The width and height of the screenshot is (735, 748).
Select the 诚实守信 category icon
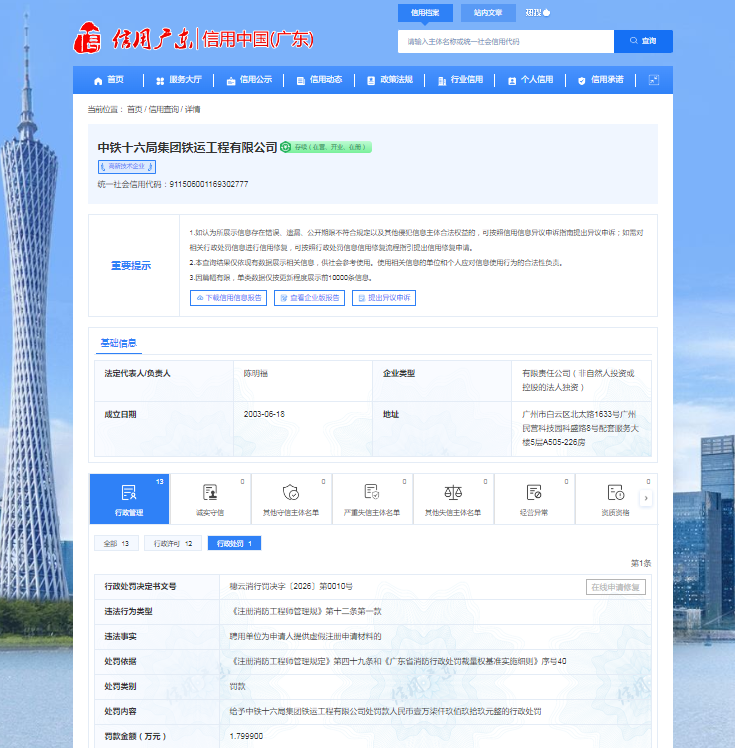click(x=210, y=498)
